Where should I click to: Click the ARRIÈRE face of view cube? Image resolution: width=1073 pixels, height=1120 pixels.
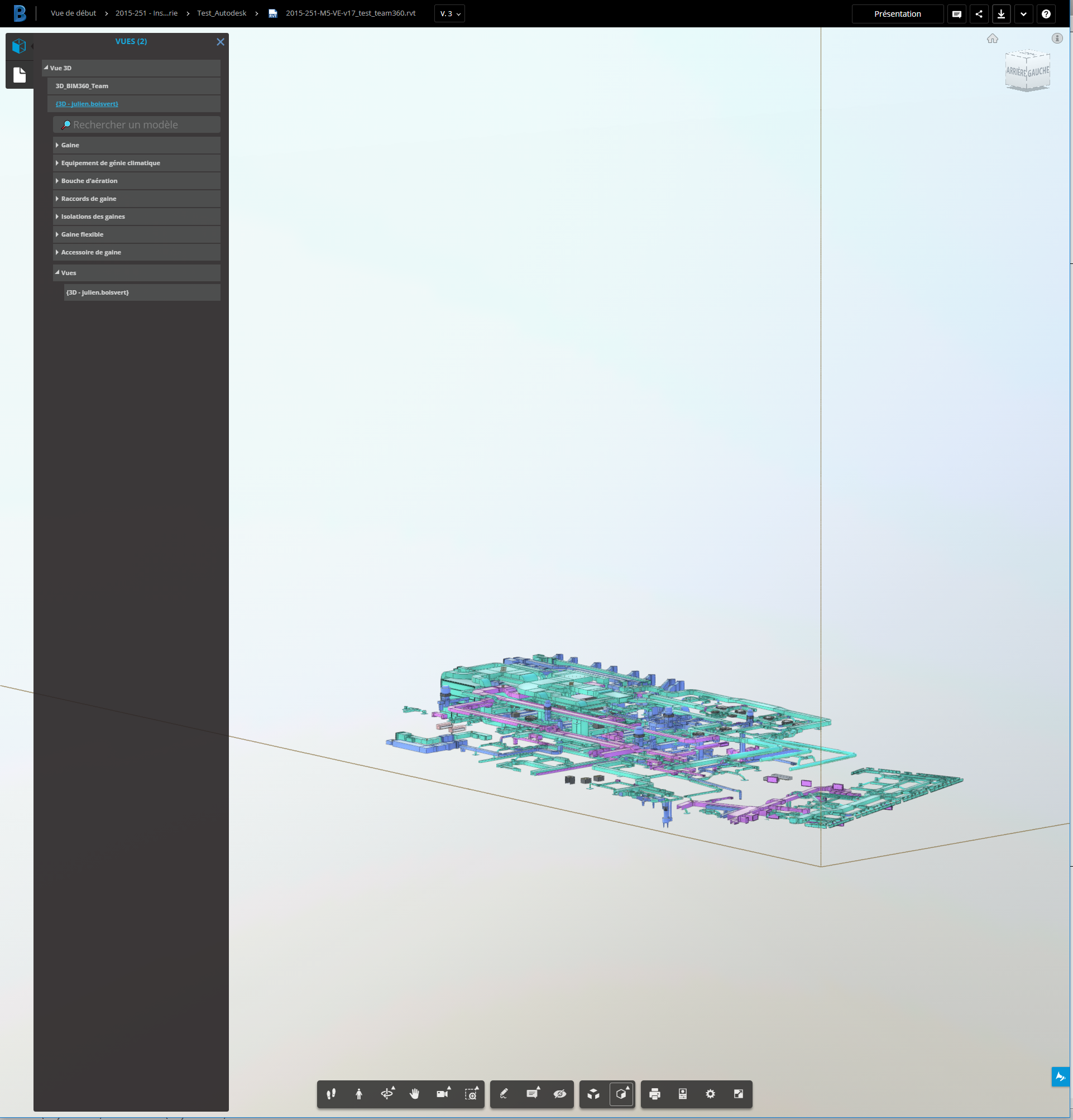click(x=1016, y=72)
